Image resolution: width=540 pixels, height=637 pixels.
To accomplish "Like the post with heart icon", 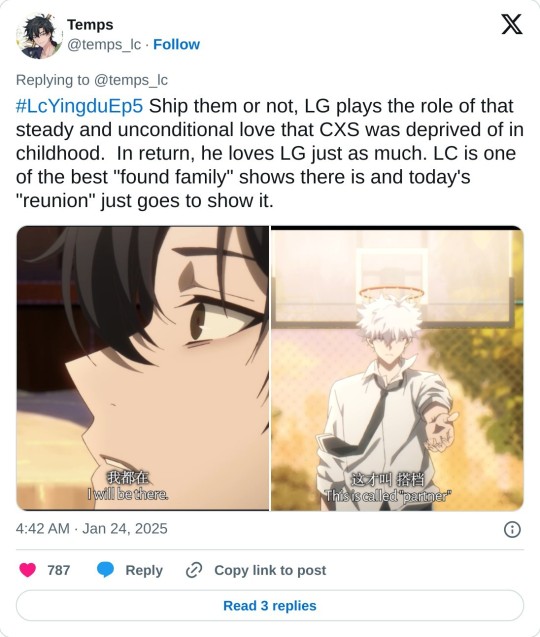I will point(28,570).
